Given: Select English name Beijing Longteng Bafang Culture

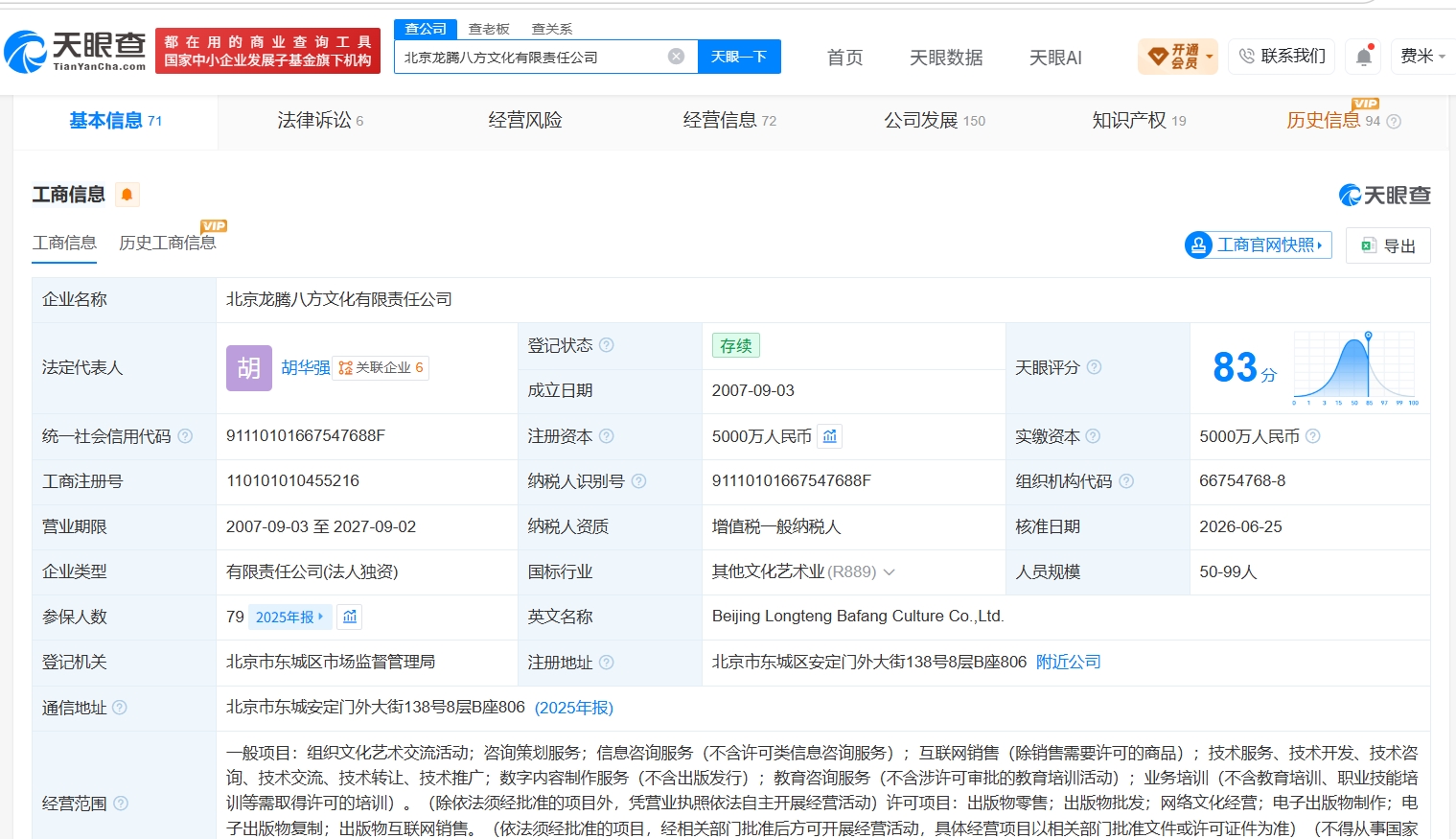Looking at the screenshot, I should 858,617.
